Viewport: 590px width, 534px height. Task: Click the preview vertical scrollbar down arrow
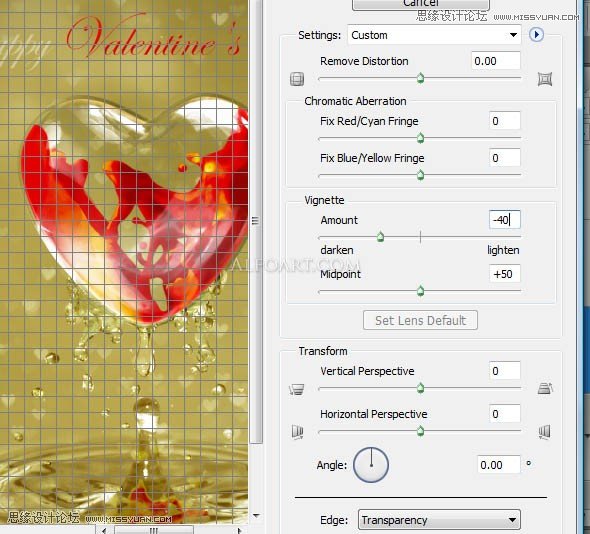coord(256,516)
